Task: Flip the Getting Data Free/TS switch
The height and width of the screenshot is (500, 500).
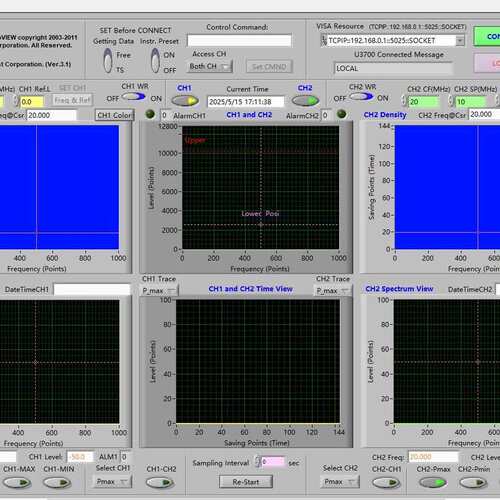Action: point(108,61)
